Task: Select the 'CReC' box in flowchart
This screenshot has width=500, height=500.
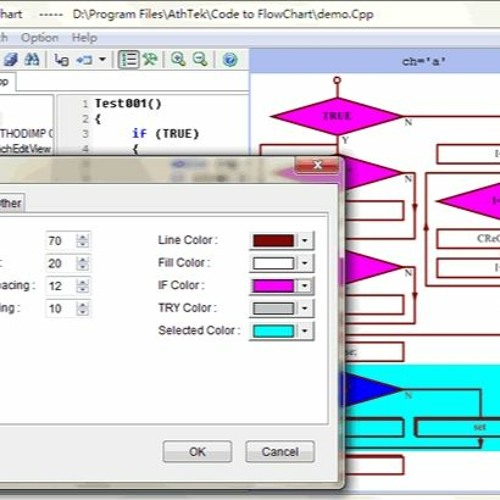Action: pos(468,239)
